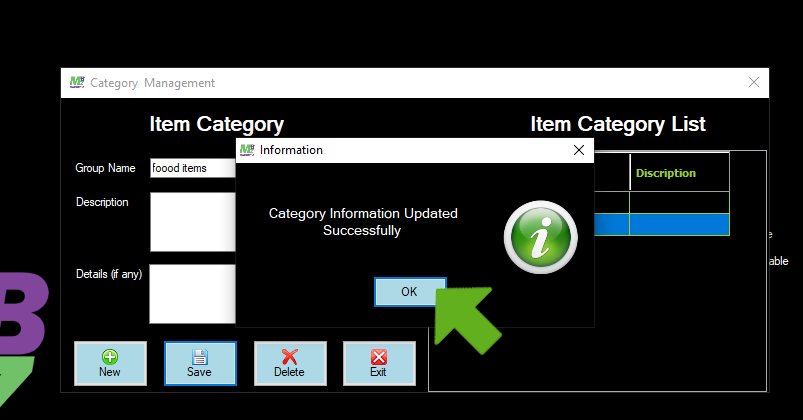Click the Category Management title bar text
This screenshot has width=803, height=420.
[152, 83]
